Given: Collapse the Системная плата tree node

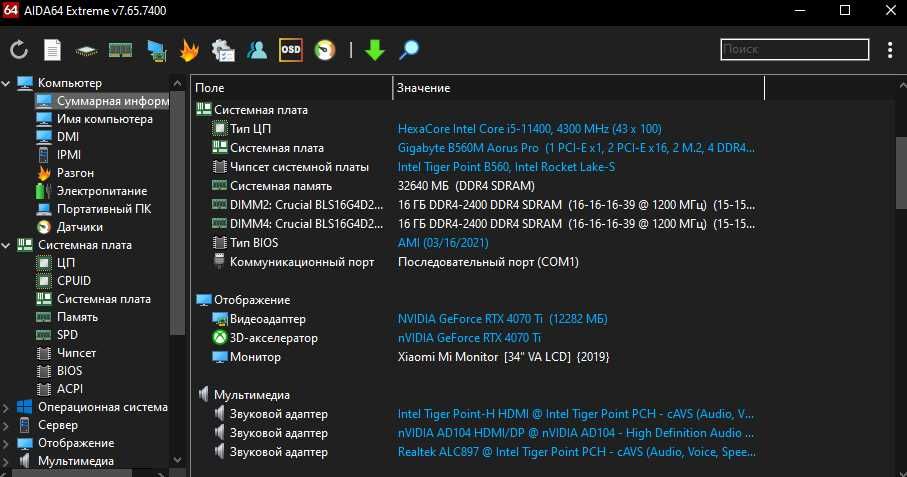Looking at the screenshot, I should pos(6,245).
